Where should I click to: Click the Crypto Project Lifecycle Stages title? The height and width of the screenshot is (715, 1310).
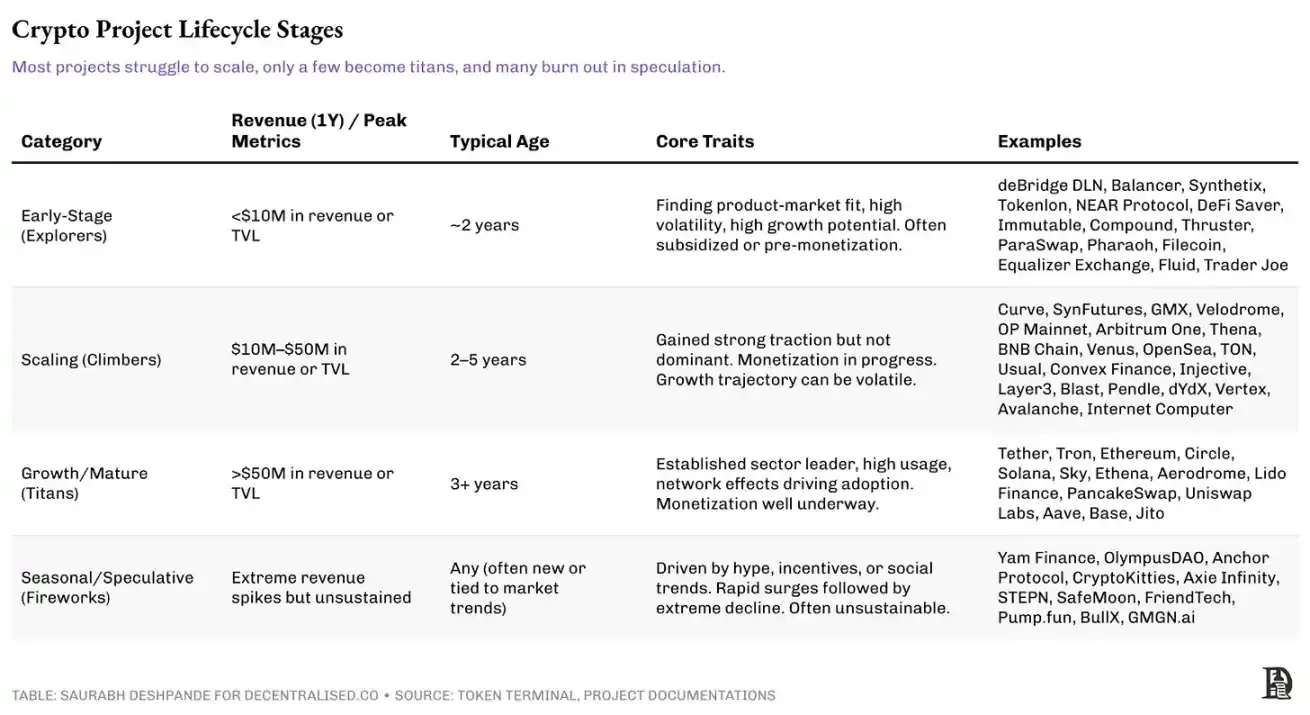tap(177, 30)
